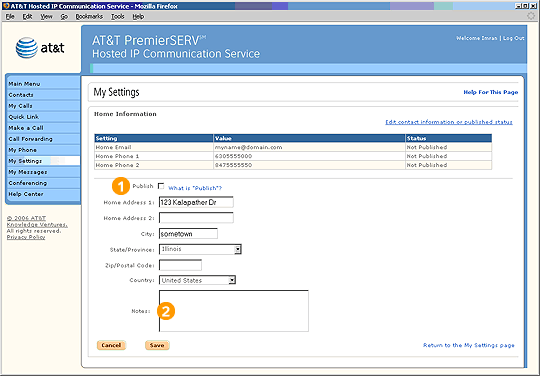Click the Status column header
Image resolution: width=540 pixels, height=376 pixels.
pos(448,138)
